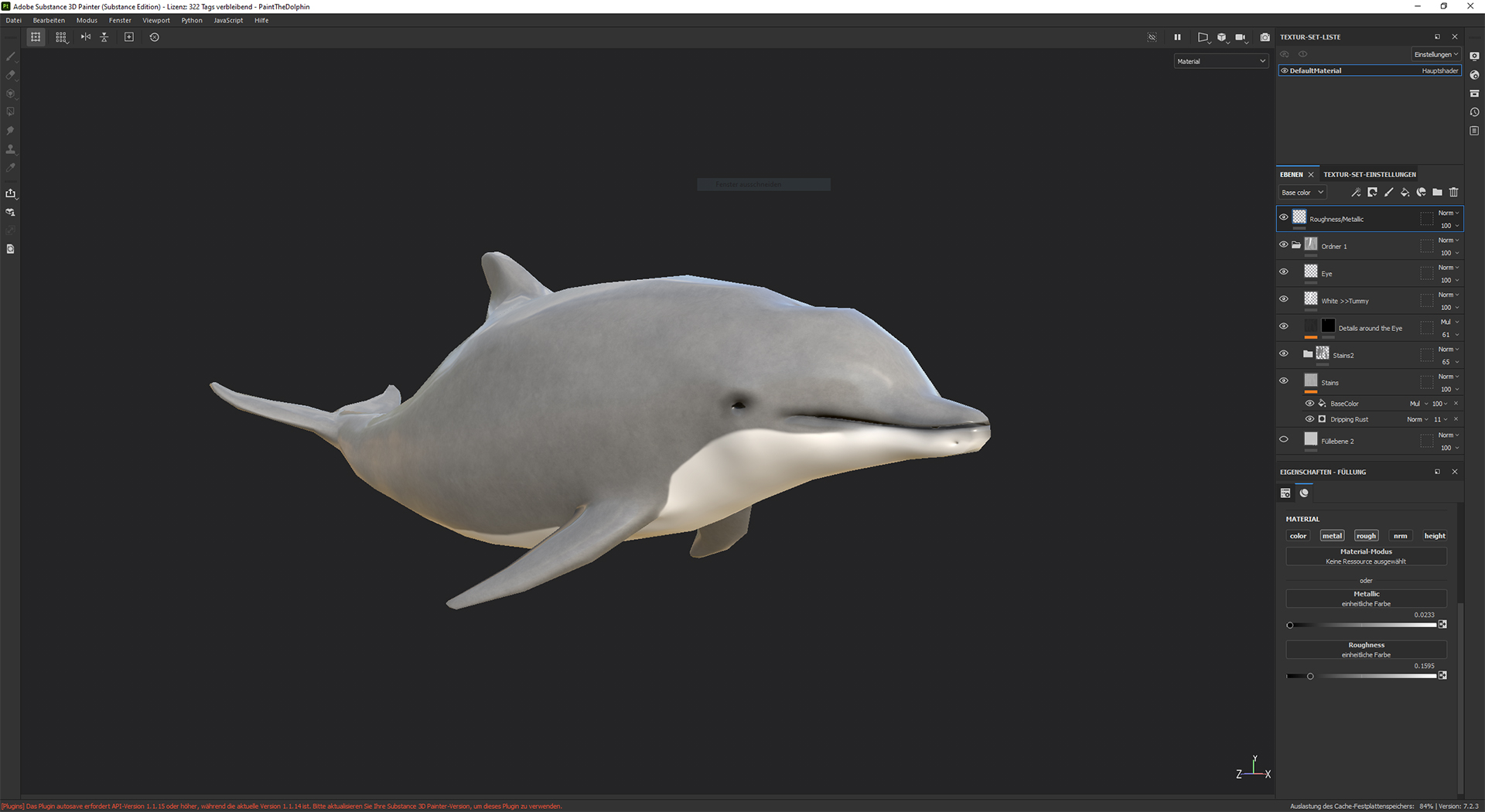Open the history clock icon in right dock
This screenshot has width=1485, height=812.
point(1474,112)
